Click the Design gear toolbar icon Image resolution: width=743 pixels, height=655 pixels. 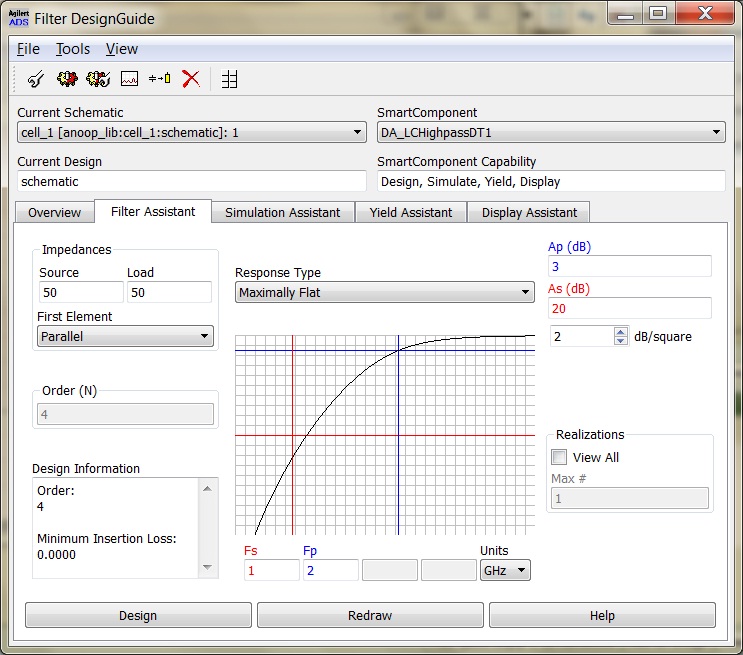67,79
